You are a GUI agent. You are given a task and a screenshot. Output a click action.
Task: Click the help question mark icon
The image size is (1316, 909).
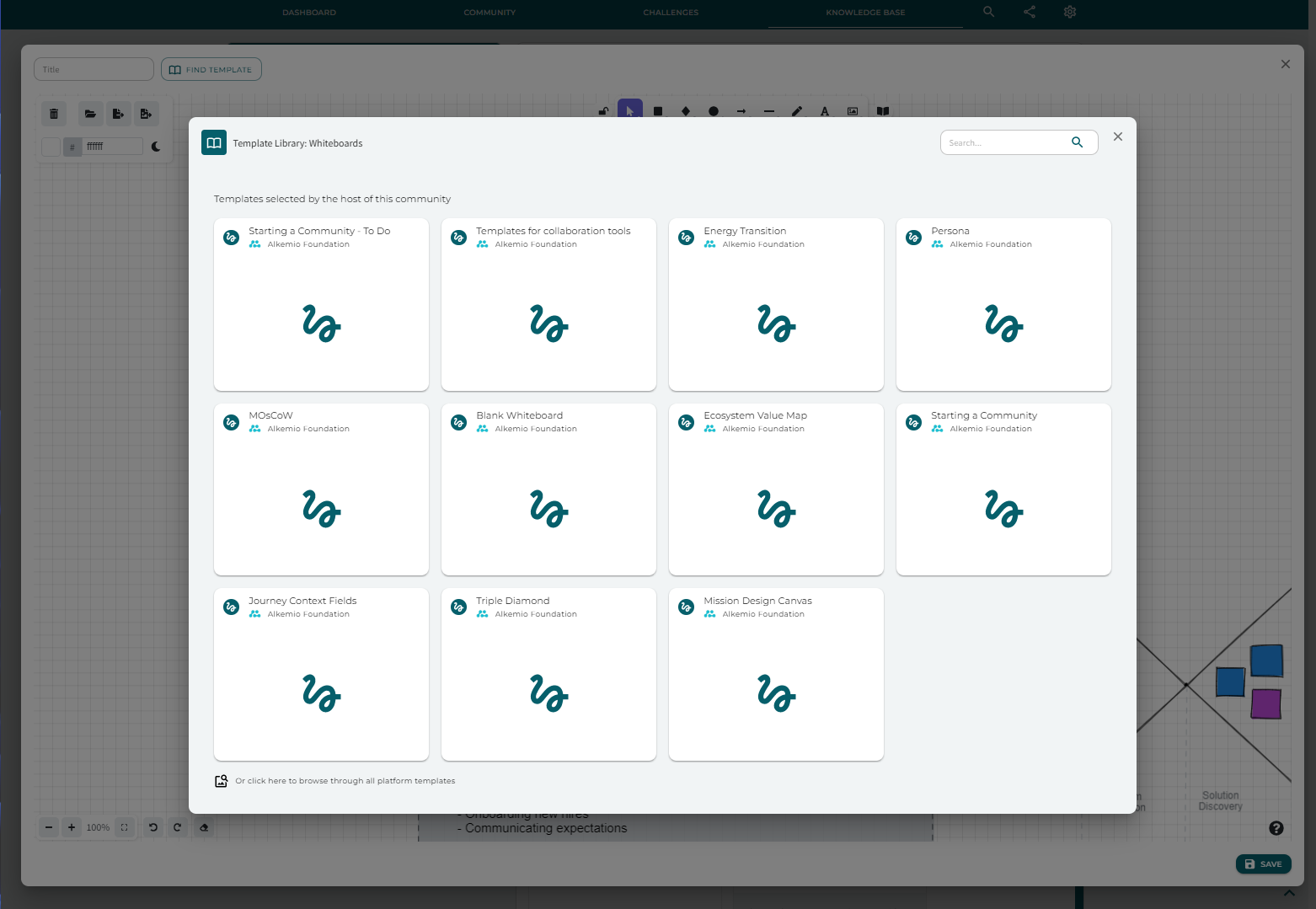click(x=1276, y=828)
